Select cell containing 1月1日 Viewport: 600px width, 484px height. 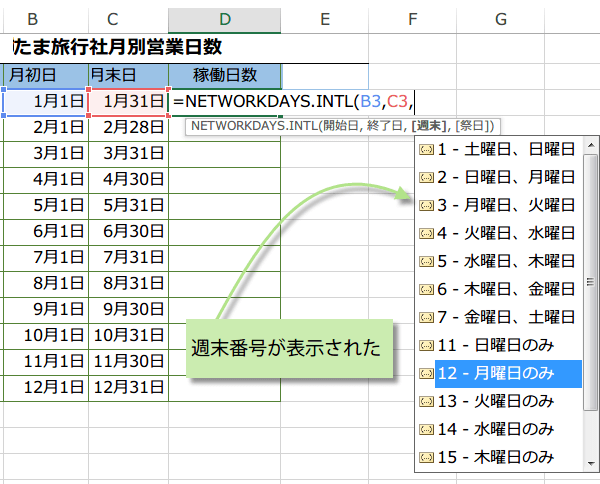pos(46,102)
